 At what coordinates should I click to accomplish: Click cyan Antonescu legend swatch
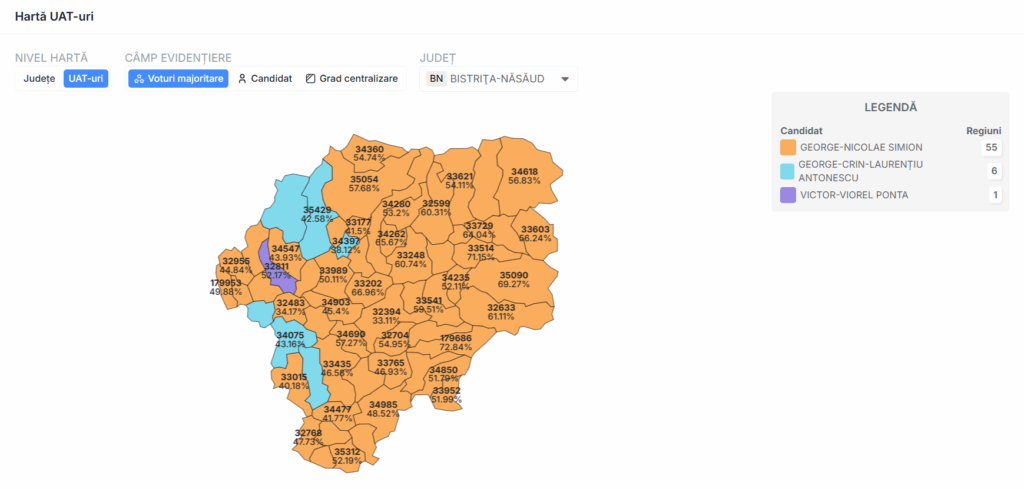[788, 171]
